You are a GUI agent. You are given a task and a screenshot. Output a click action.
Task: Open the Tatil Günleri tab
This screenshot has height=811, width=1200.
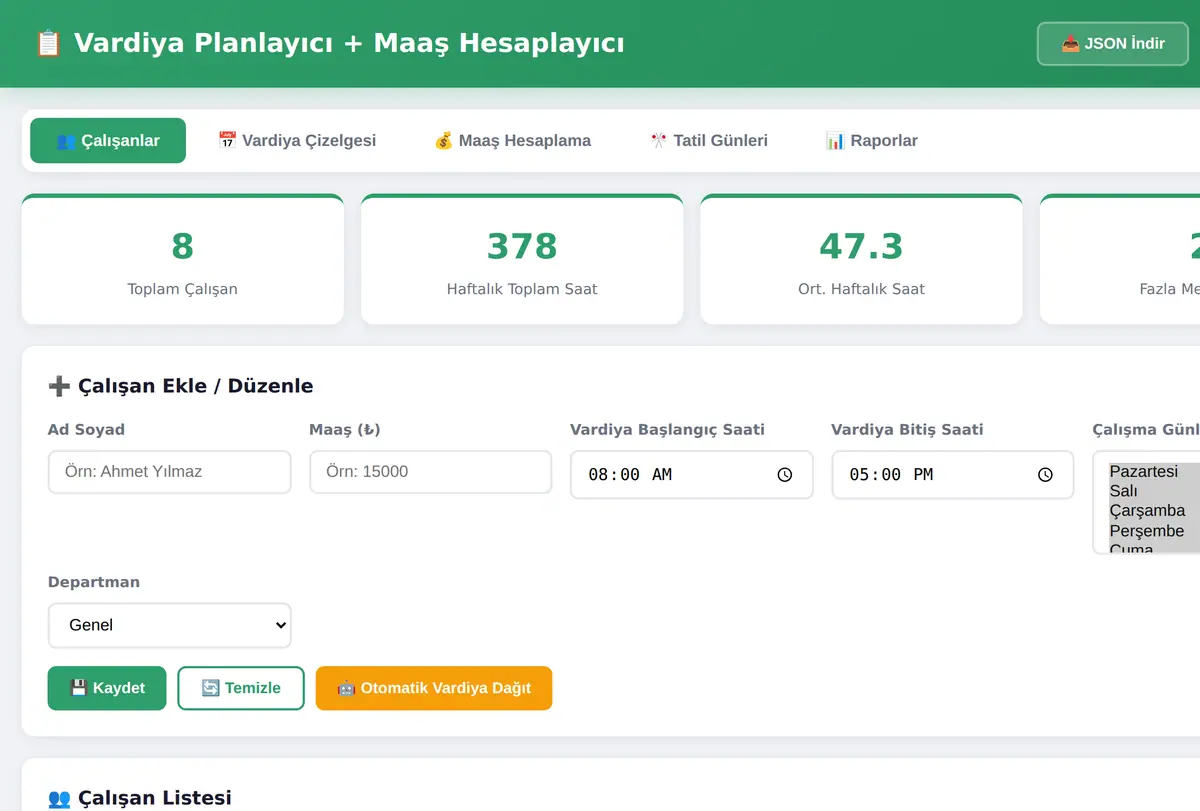coord(709,140)
